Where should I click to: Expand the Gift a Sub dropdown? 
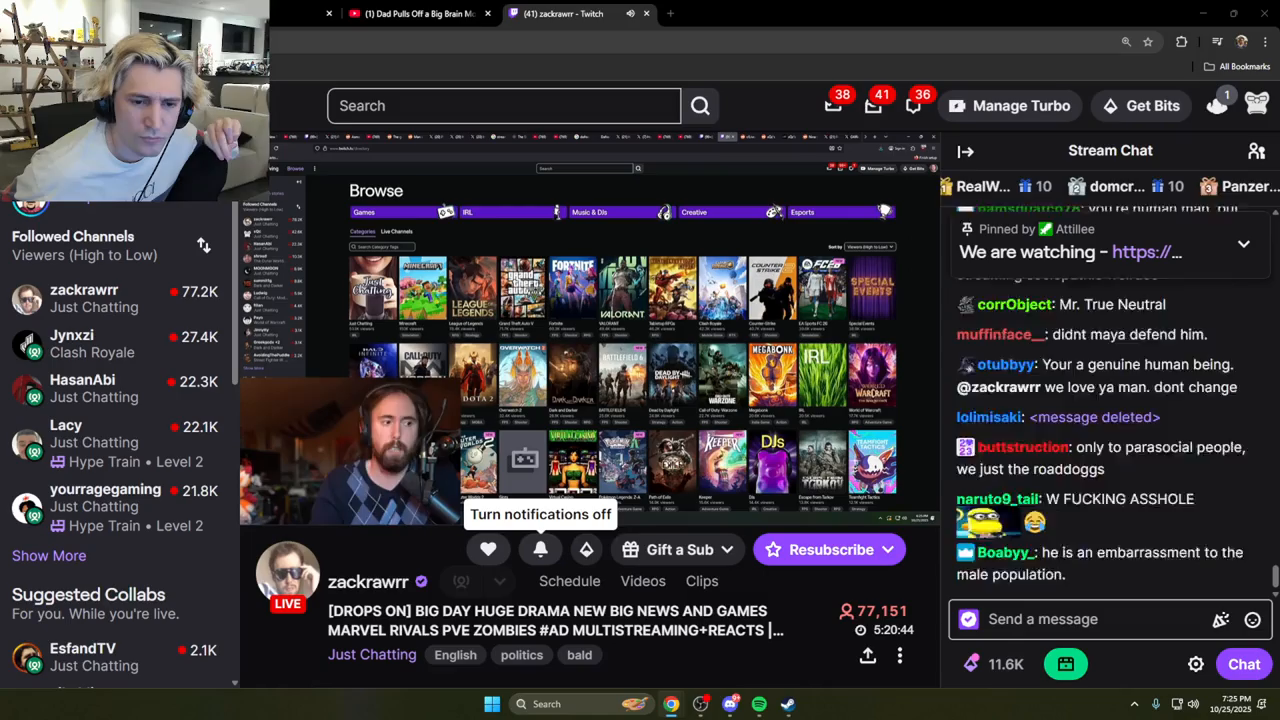point(727,549)
